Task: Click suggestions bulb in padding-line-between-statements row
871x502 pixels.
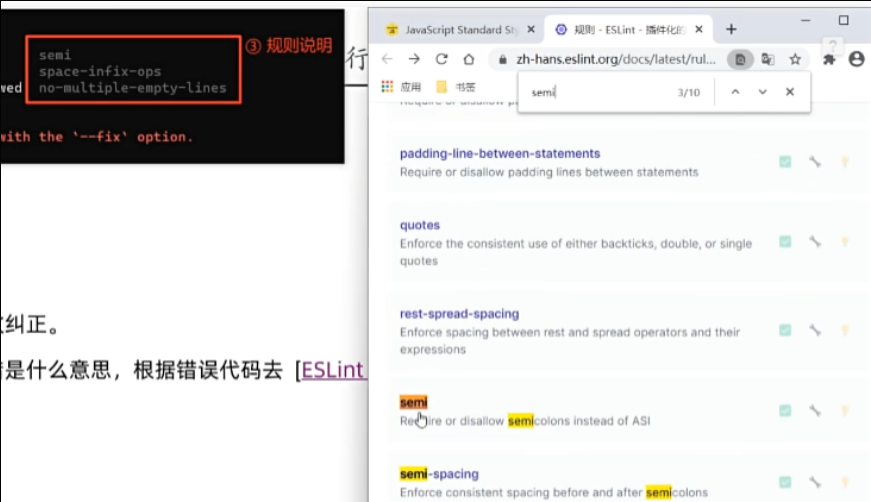Action: (845, 162)
